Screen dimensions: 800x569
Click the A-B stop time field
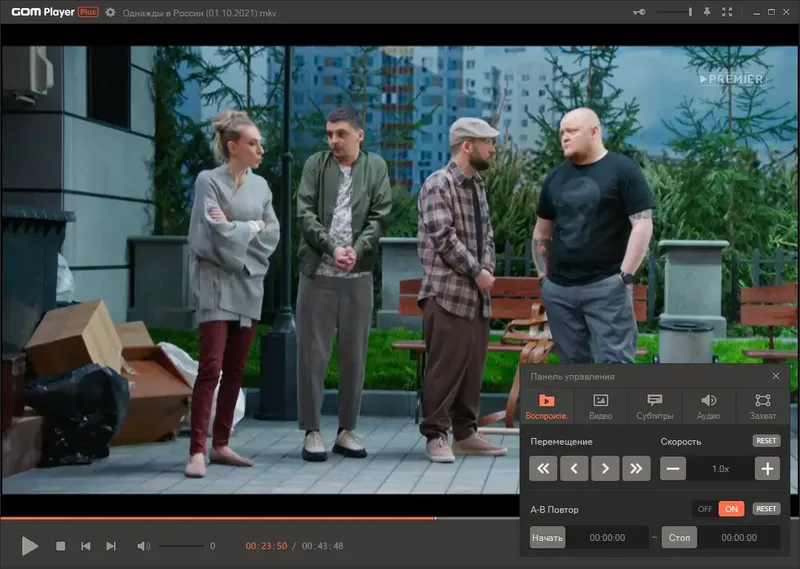tap(739, 537)
